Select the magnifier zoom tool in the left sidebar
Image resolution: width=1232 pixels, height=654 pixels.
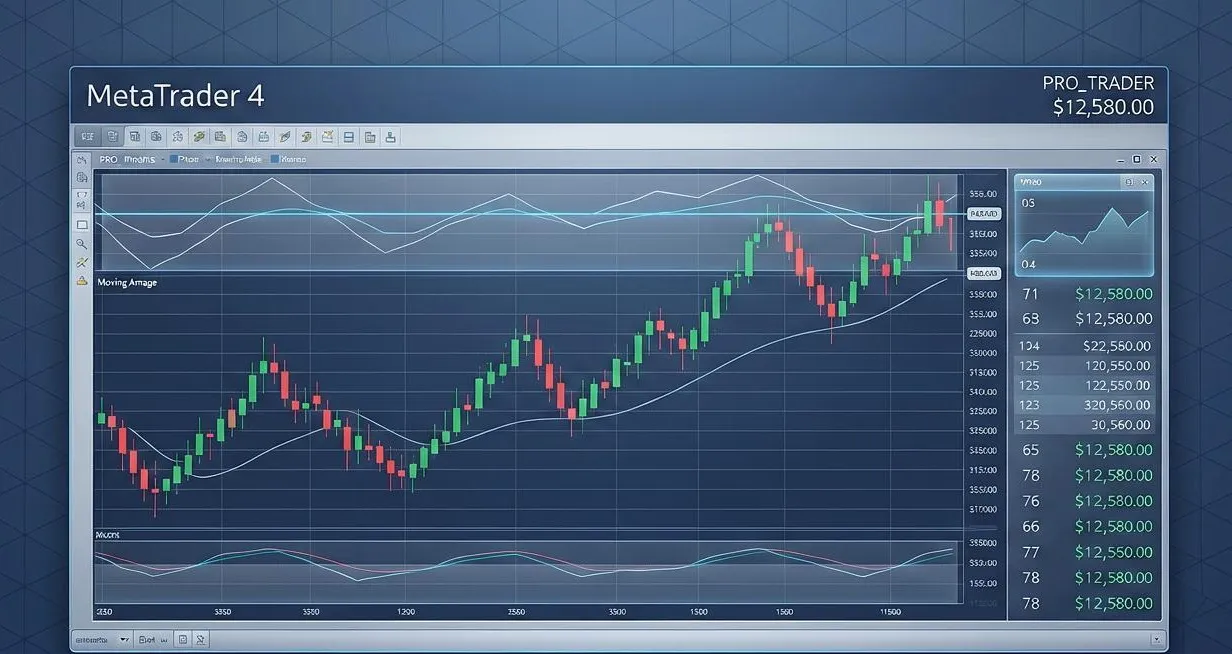82,243
